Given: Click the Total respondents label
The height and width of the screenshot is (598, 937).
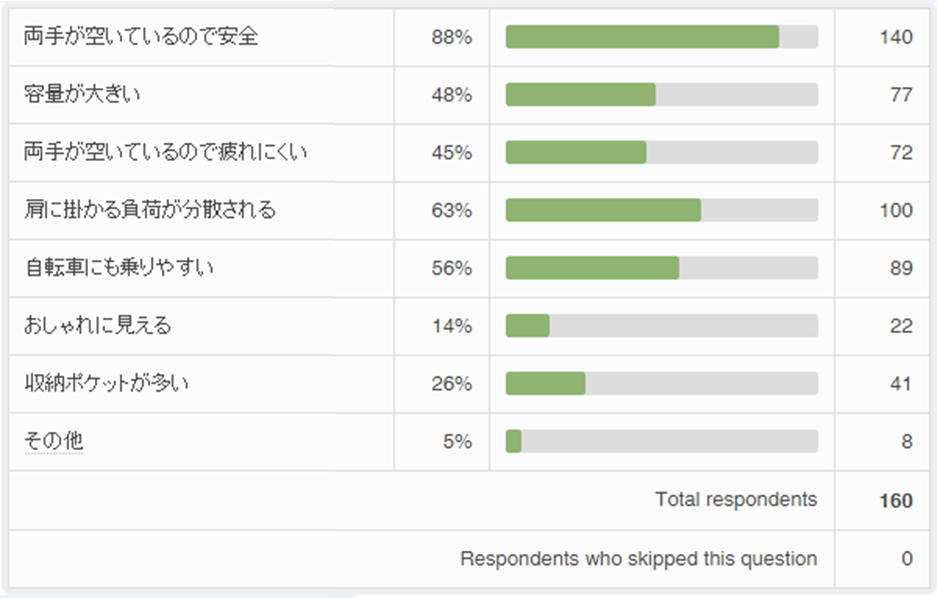Looking at the screenshot, I should coord(736,499).
